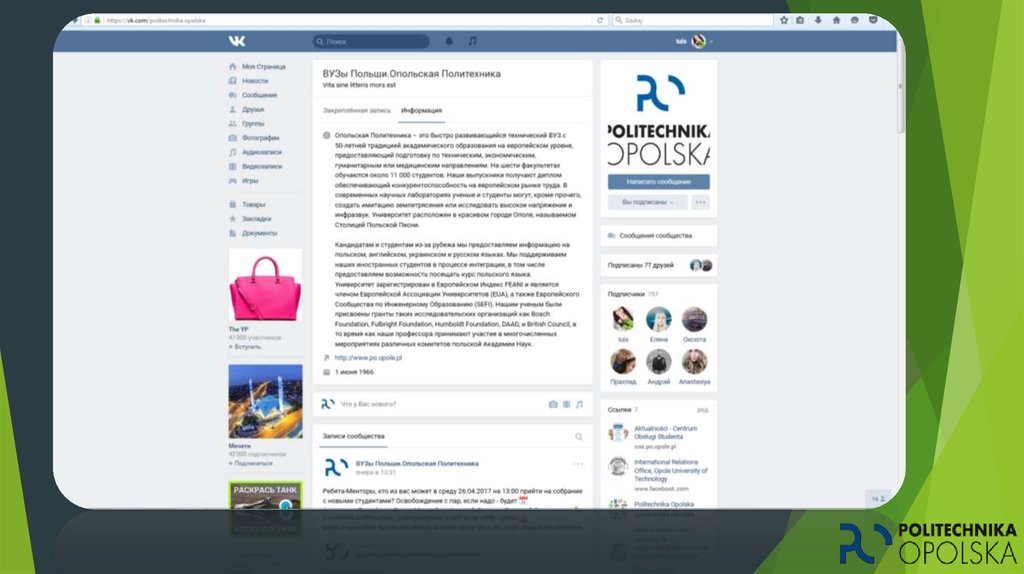Attach a photo with the camera icon
Viewport: 1024px width, 574px height.
[552, 404]
